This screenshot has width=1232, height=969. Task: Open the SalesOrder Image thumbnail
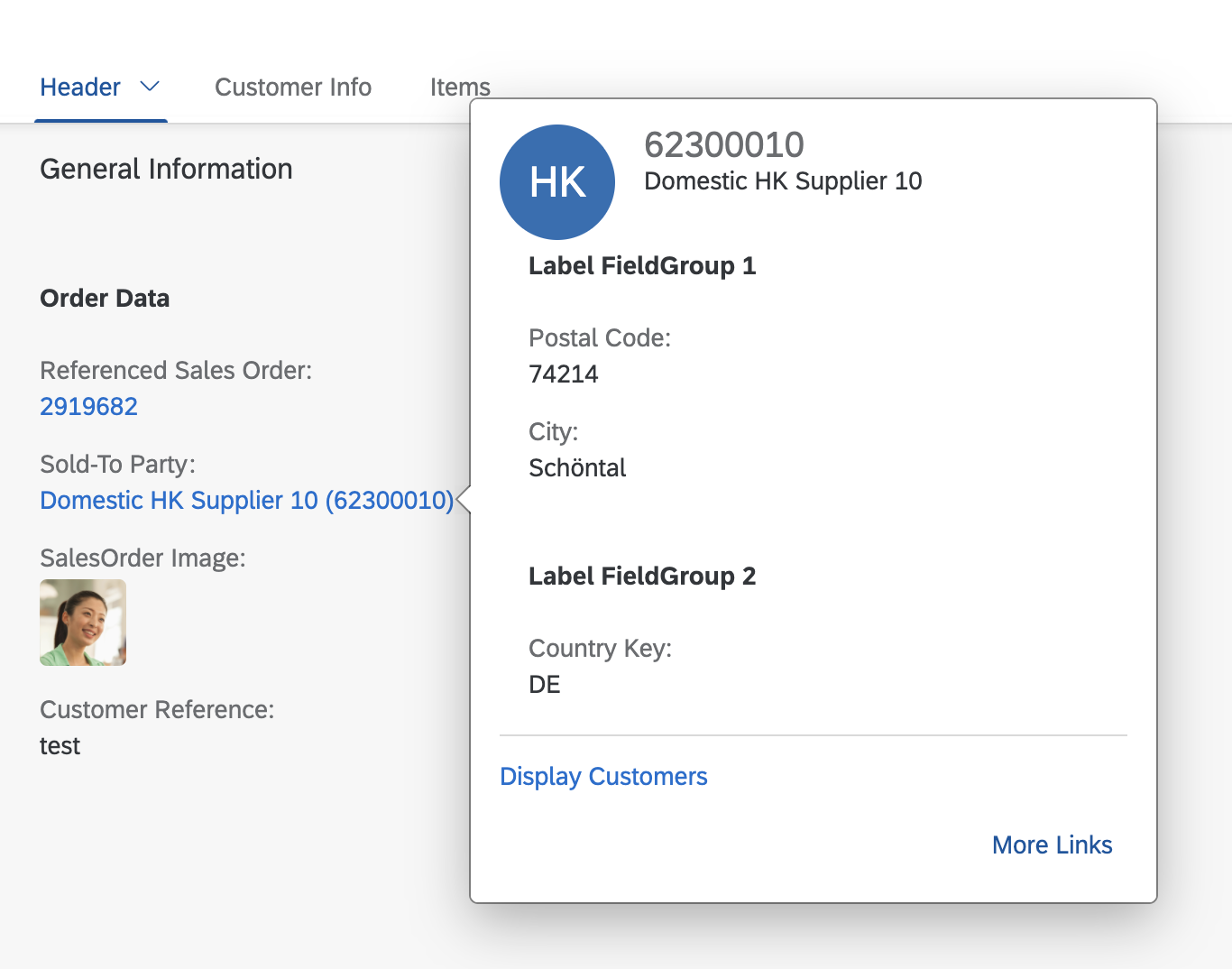[83, 623]
